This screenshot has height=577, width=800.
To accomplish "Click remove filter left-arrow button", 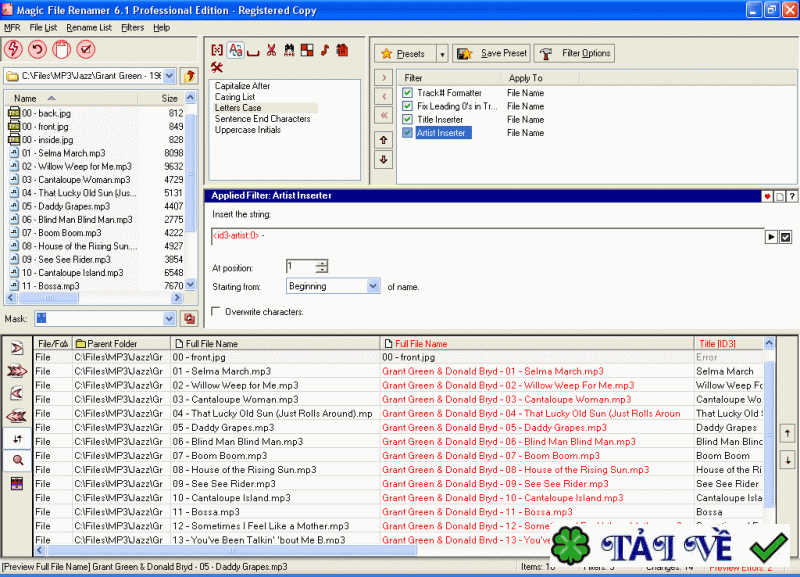I will point(384,96).
